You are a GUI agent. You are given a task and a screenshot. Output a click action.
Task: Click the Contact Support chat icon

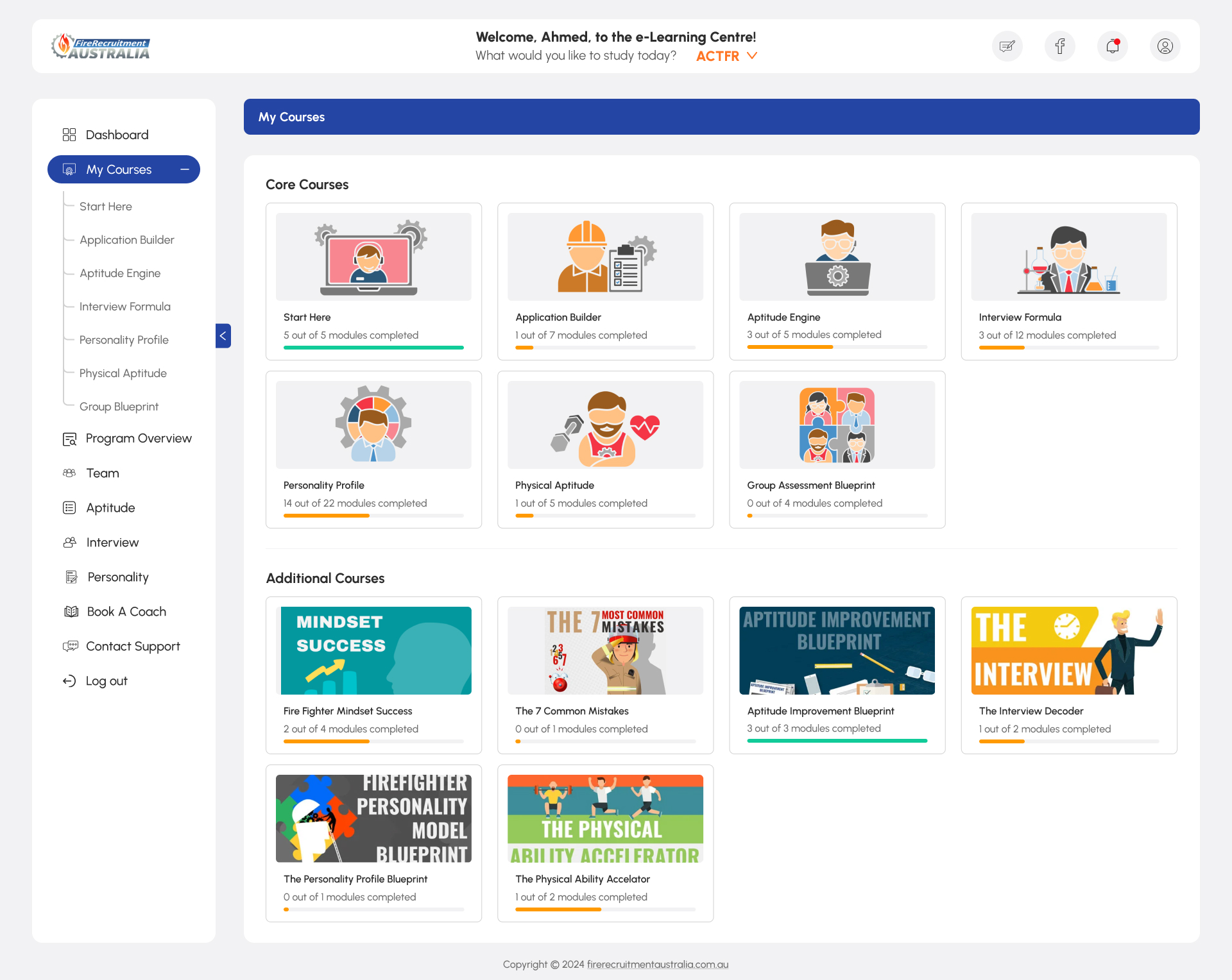pyautogui.click(x=71, y=646)
